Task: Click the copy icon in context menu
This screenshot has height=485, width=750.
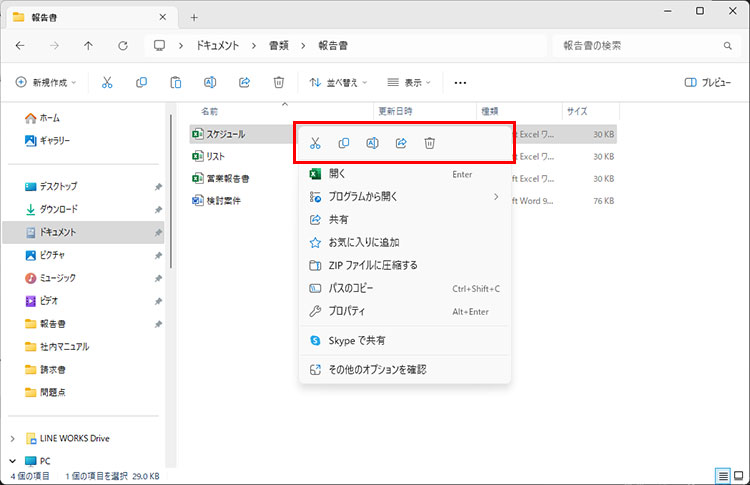Action: pyautogui.click(x=344, y=143)
